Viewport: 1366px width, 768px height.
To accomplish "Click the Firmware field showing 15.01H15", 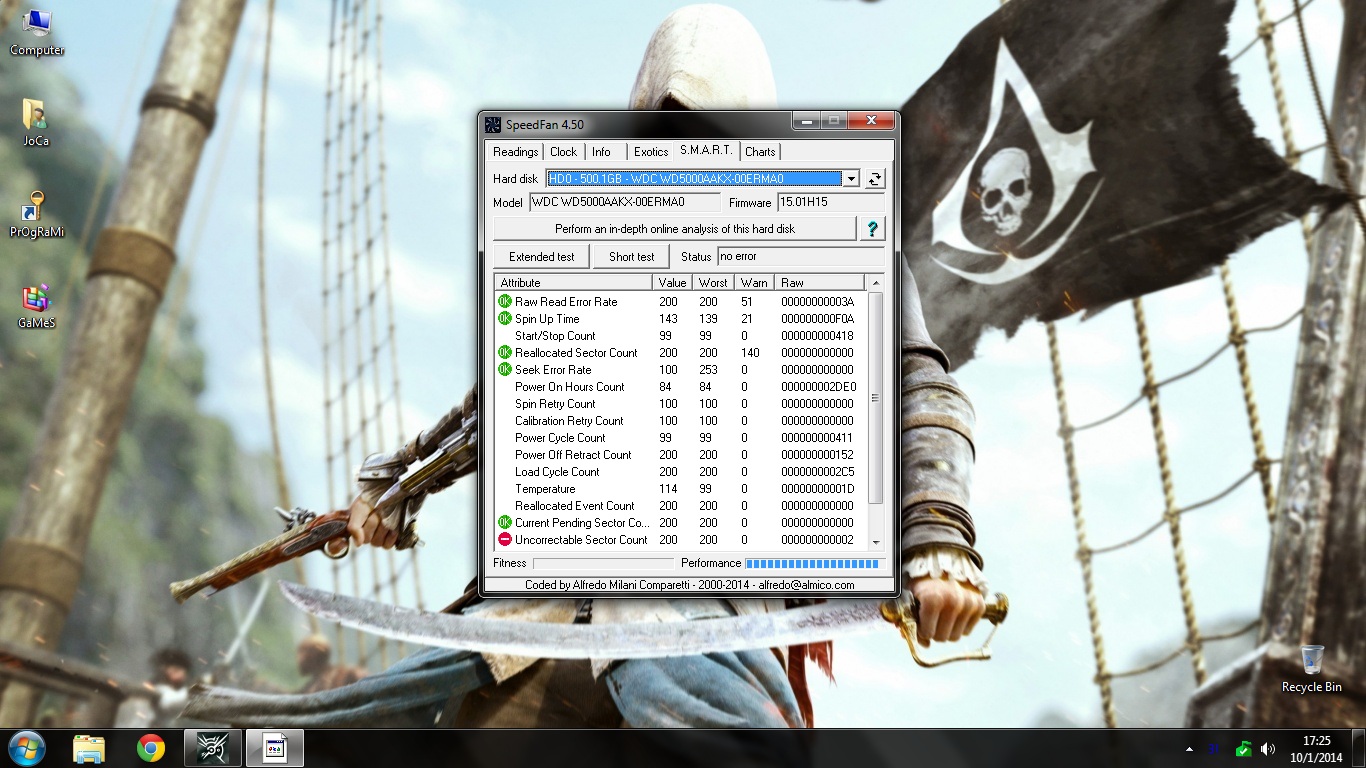I will pos(830,203).
